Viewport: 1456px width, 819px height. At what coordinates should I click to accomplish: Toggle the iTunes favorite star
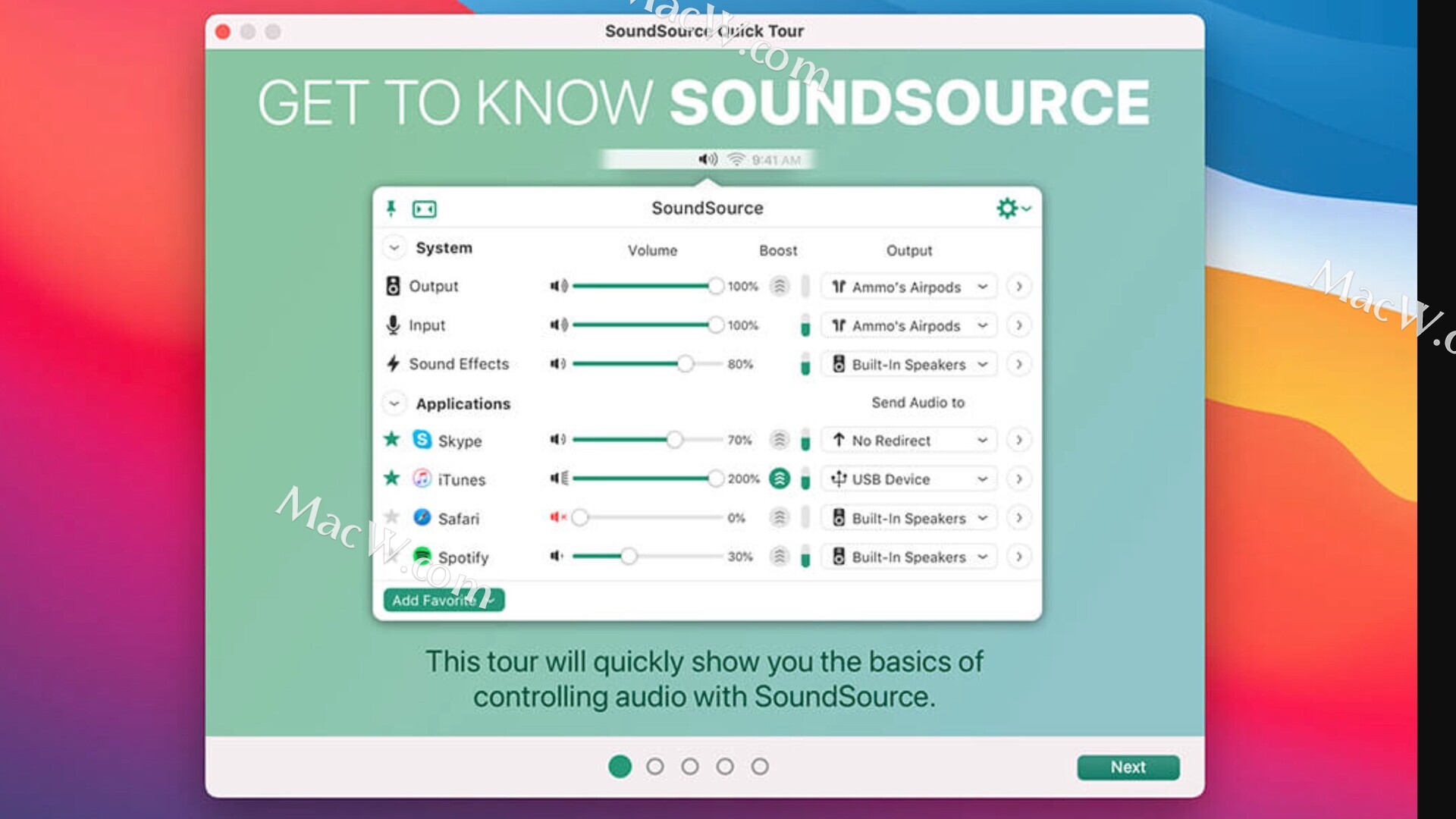(391, 478)
